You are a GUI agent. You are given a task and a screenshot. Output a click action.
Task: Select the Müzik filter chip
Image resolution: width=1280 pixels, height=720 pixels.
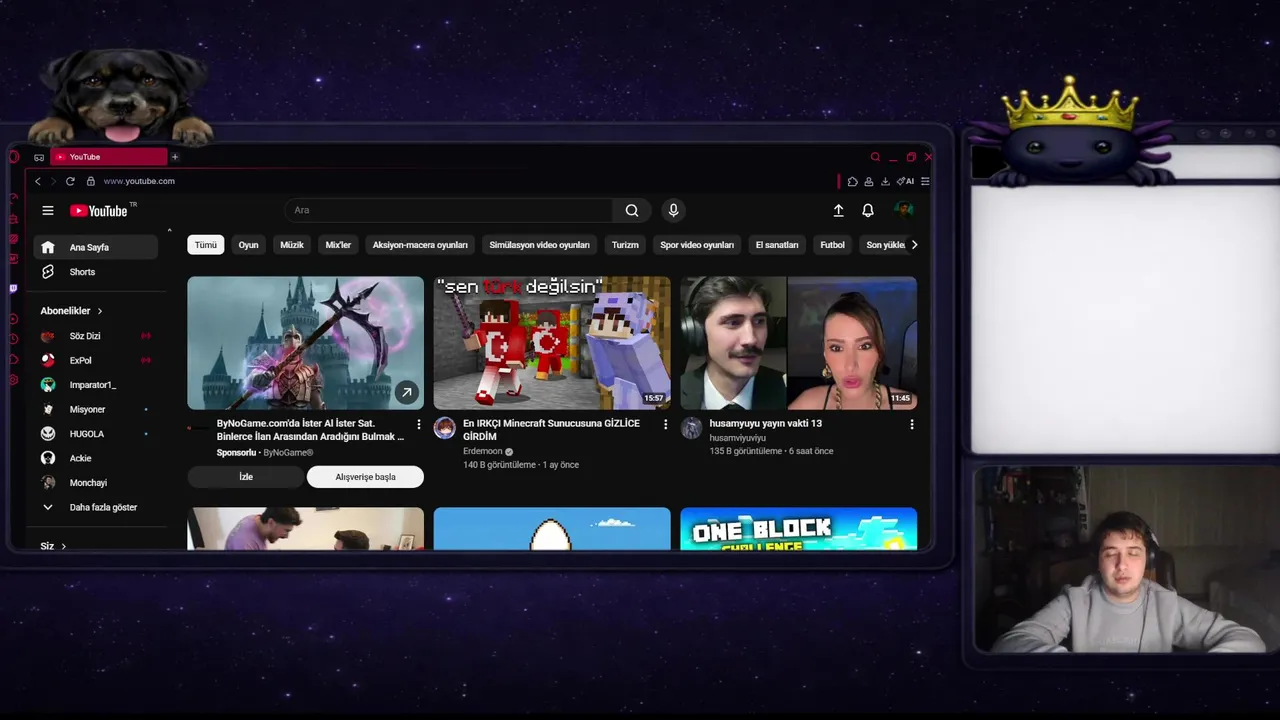pos(292,245)
